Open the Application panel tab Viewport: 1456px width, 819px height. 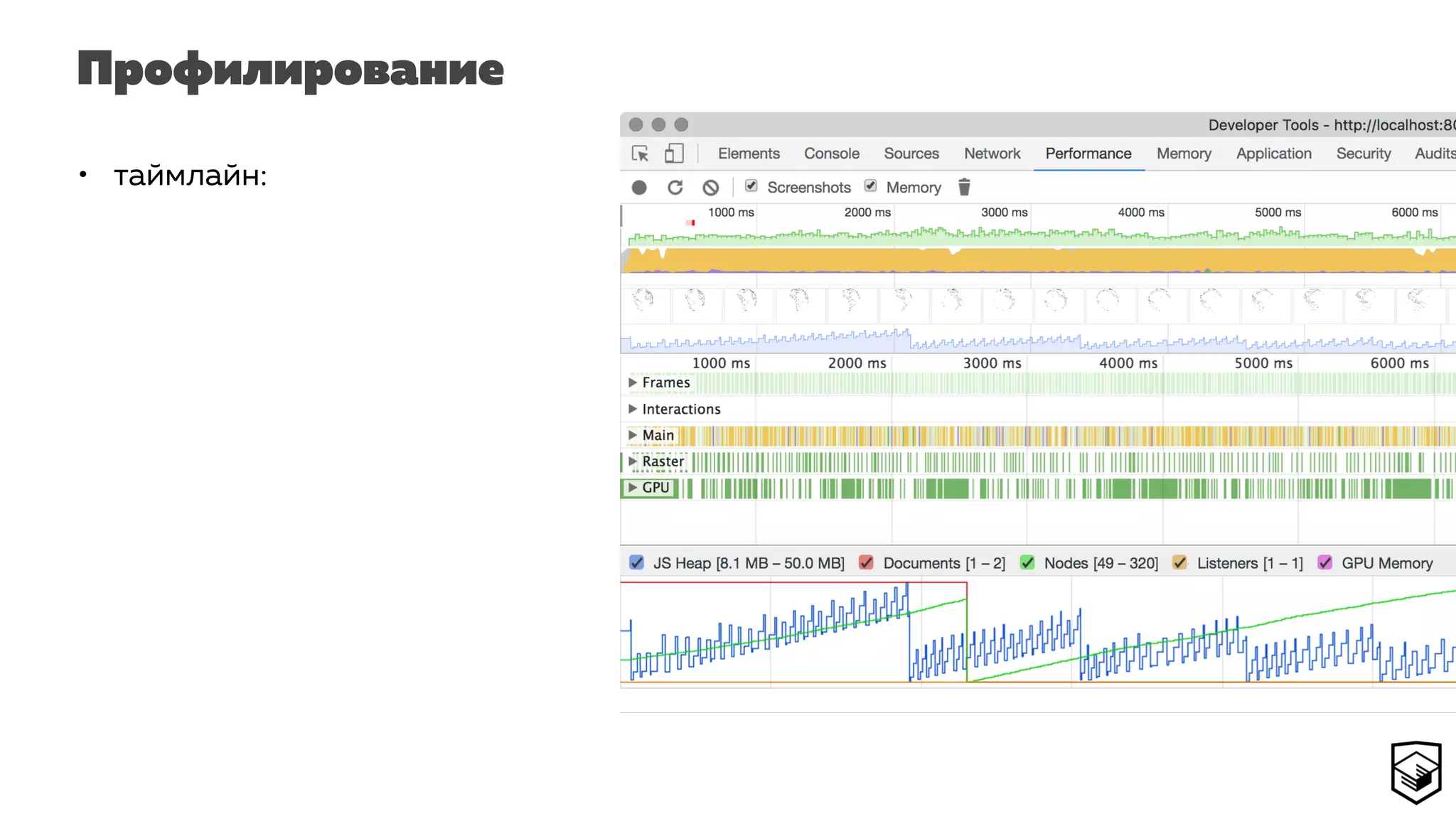pos(1273,154)
